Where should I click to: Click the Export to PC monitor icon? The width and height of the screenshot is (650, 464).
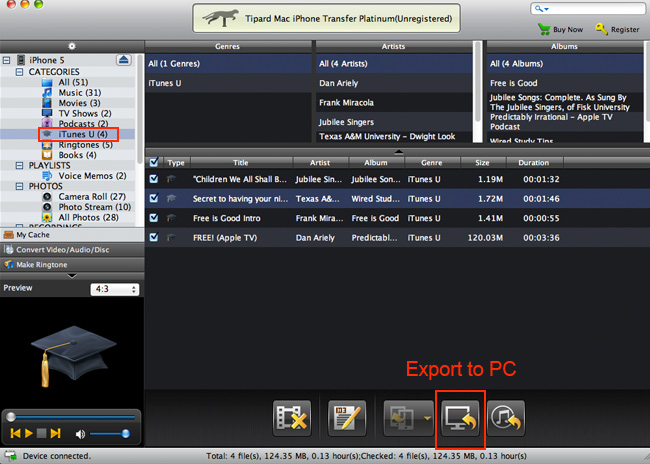[x=460, y=418]
